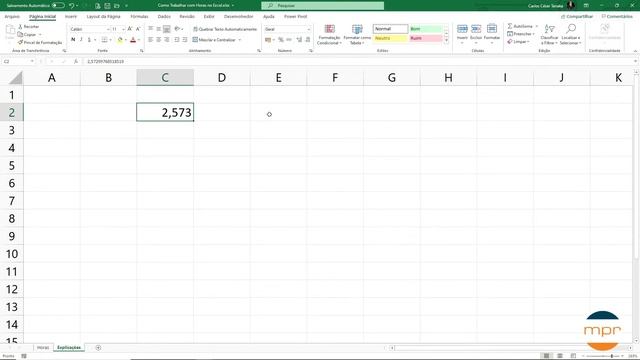Open the text orientation icon

[177, 29]
